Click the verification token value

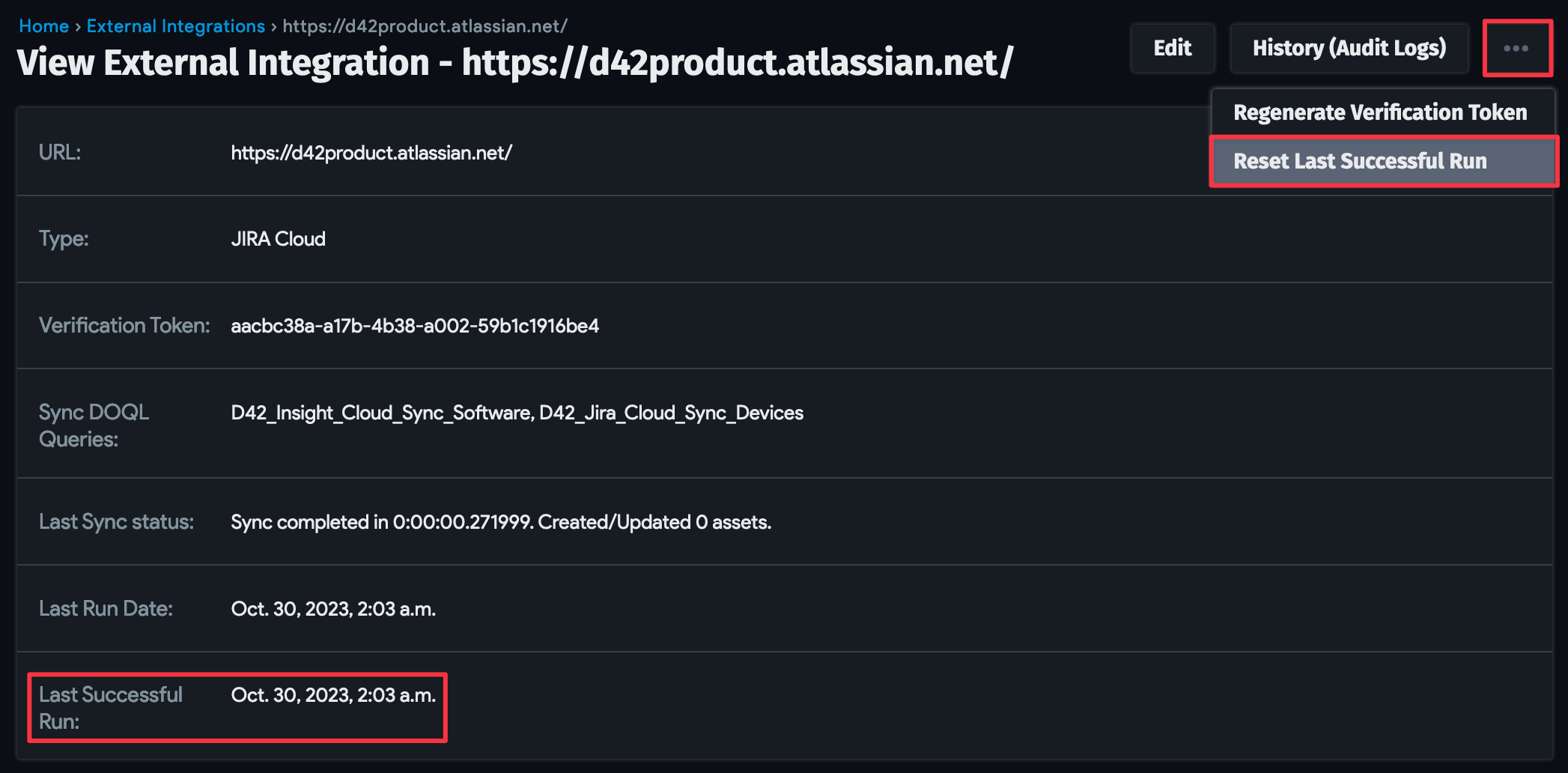pyautogui.click(x=415, y=326)
